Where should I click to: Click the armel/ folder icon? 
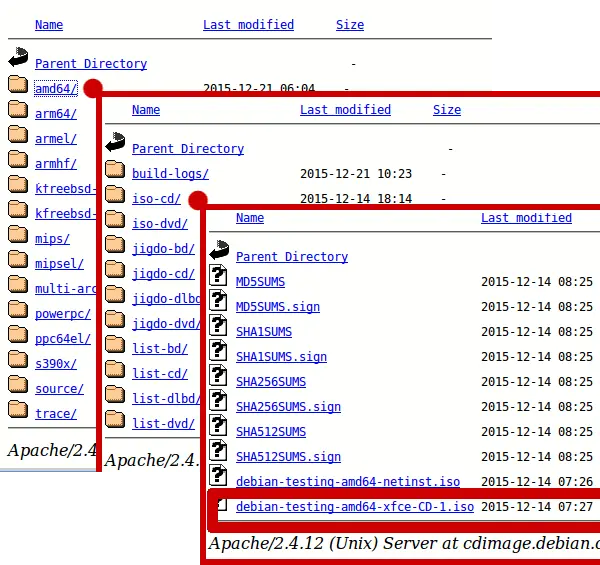18,135
